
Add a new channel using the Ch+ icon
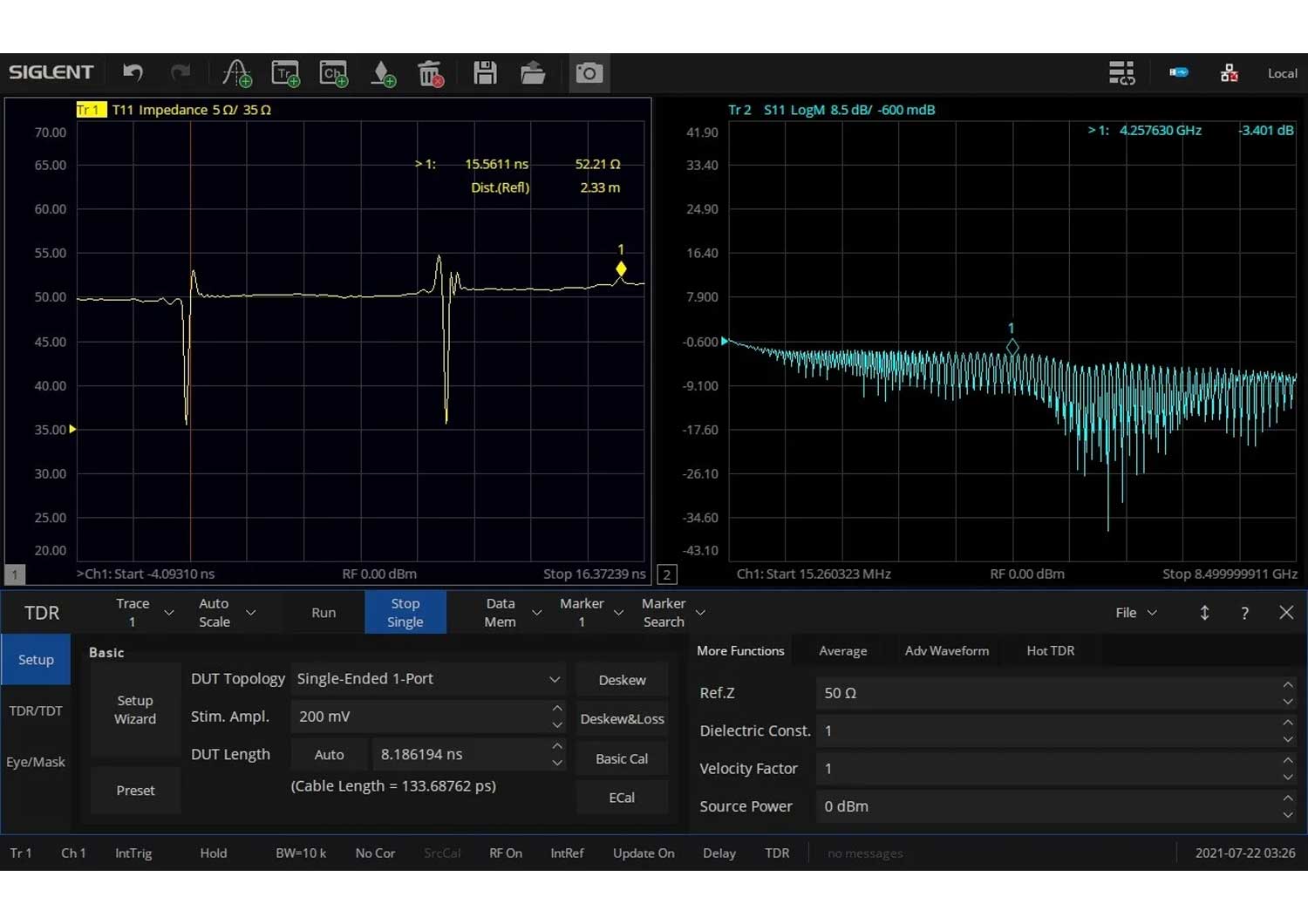[x=333, y=72]
